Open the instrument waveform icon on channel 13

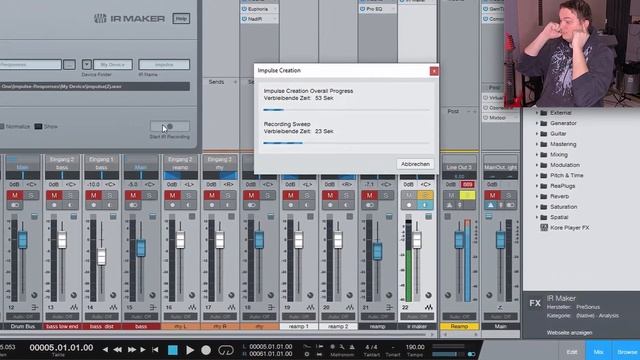pyautogui.click(x=74, y=307)
